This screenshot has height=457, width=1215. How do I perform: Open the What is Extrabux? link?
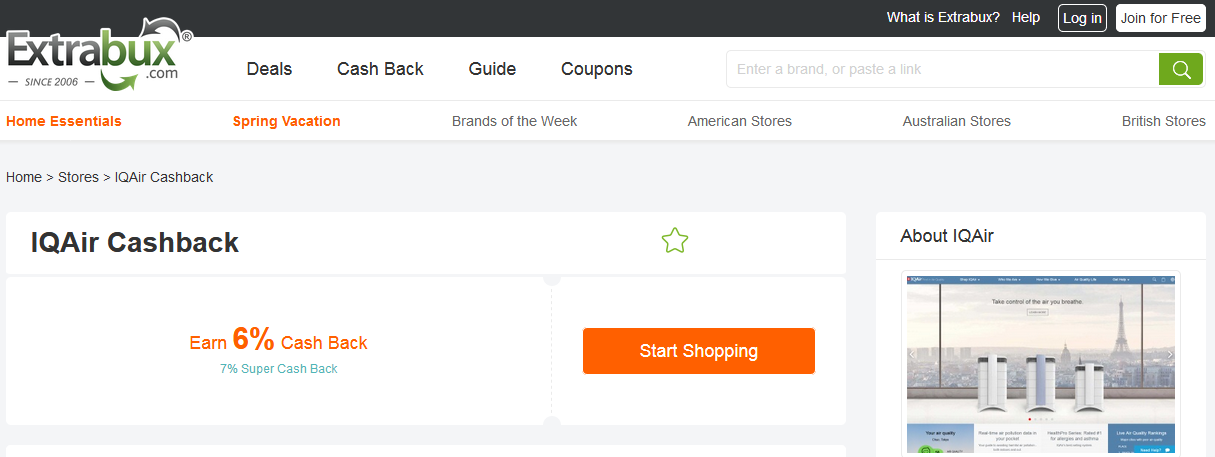pyautogui.click(x=943, y=18)
